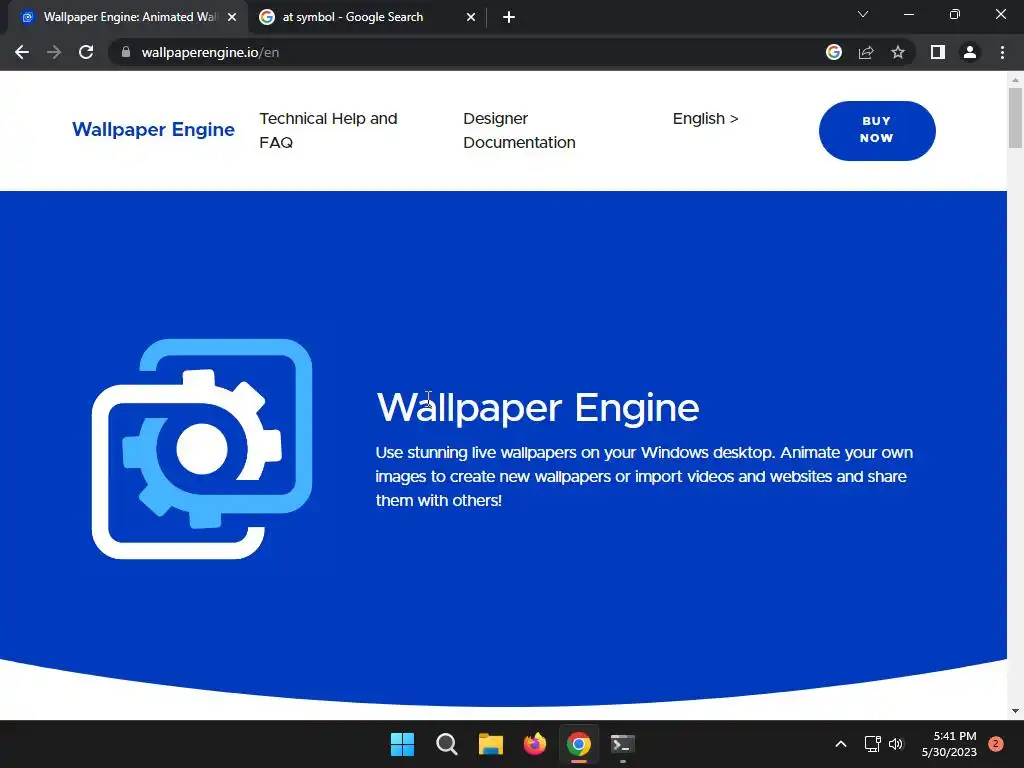The width and height of the screenshot is (1024, 768).
Task: Click the address bar URL wallpaperengine.io/en
Action: 210,52
